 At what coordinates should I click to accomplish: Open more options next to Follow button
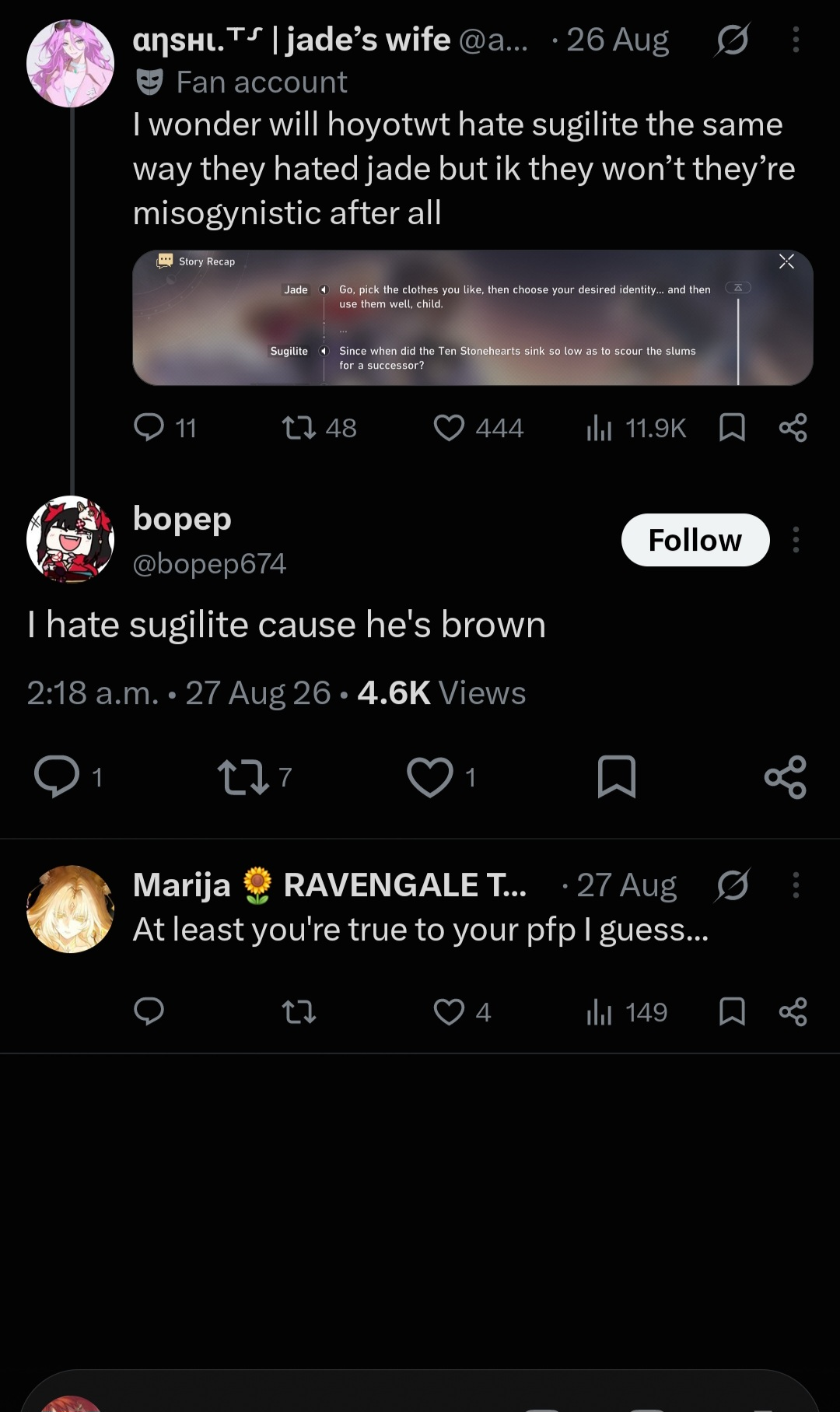pyautogui.click(x=796, y=540)
